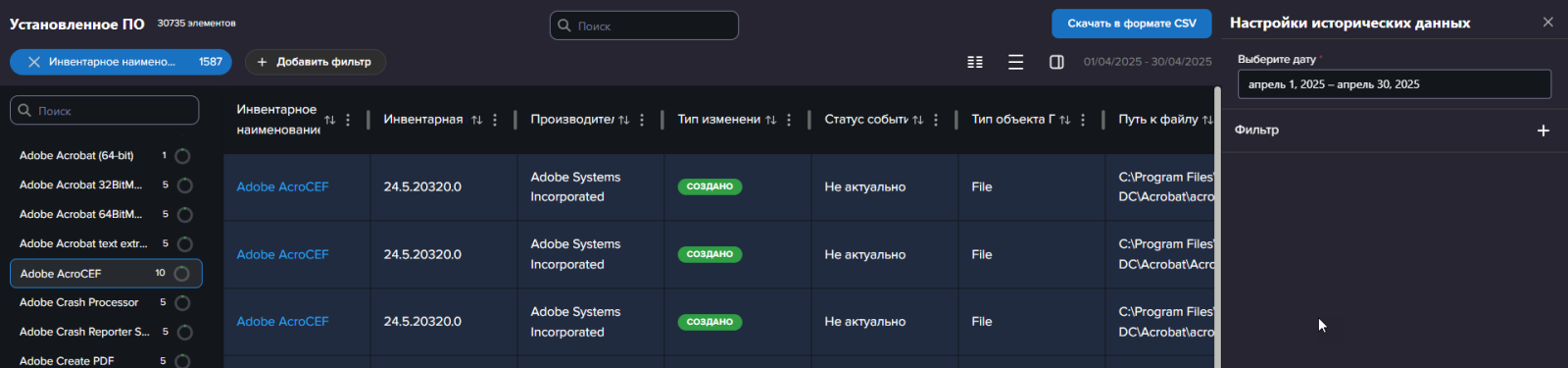Switch to the column density view icon

(975, 62)
